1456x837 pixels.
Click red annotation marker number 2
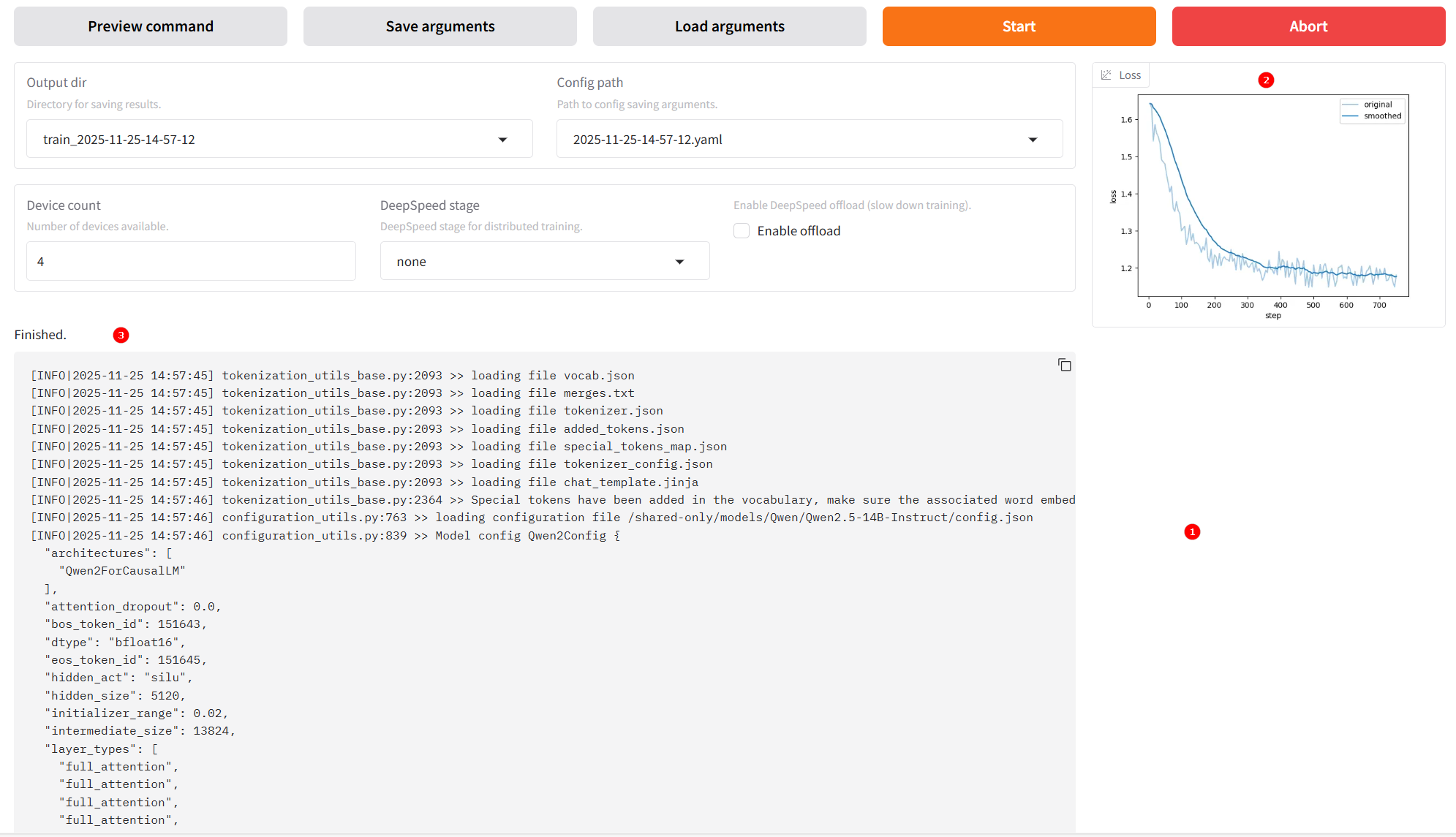click(x=1266, y=80)
